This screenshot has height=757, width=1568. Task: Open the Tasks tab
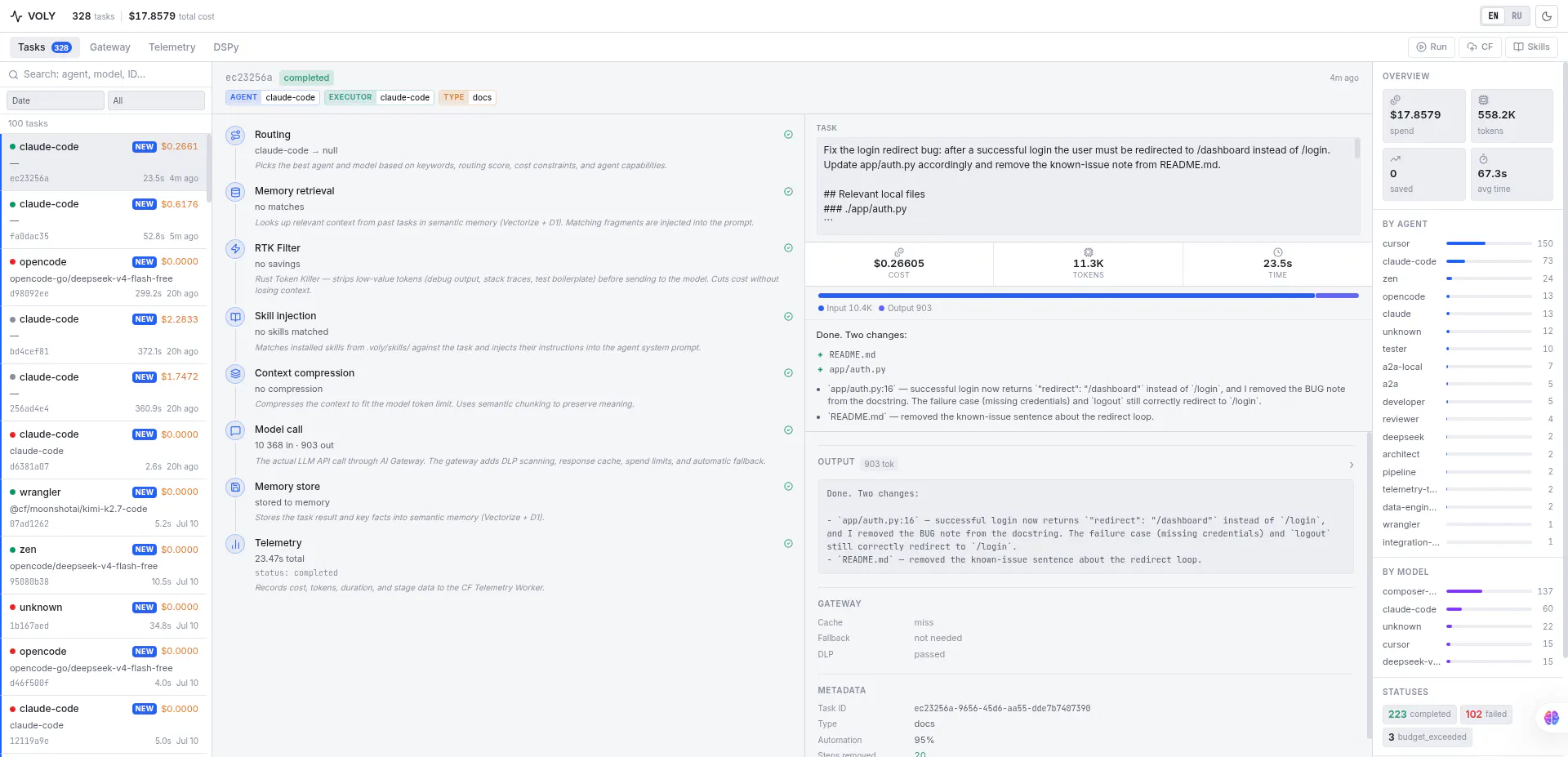coord(44,47)
